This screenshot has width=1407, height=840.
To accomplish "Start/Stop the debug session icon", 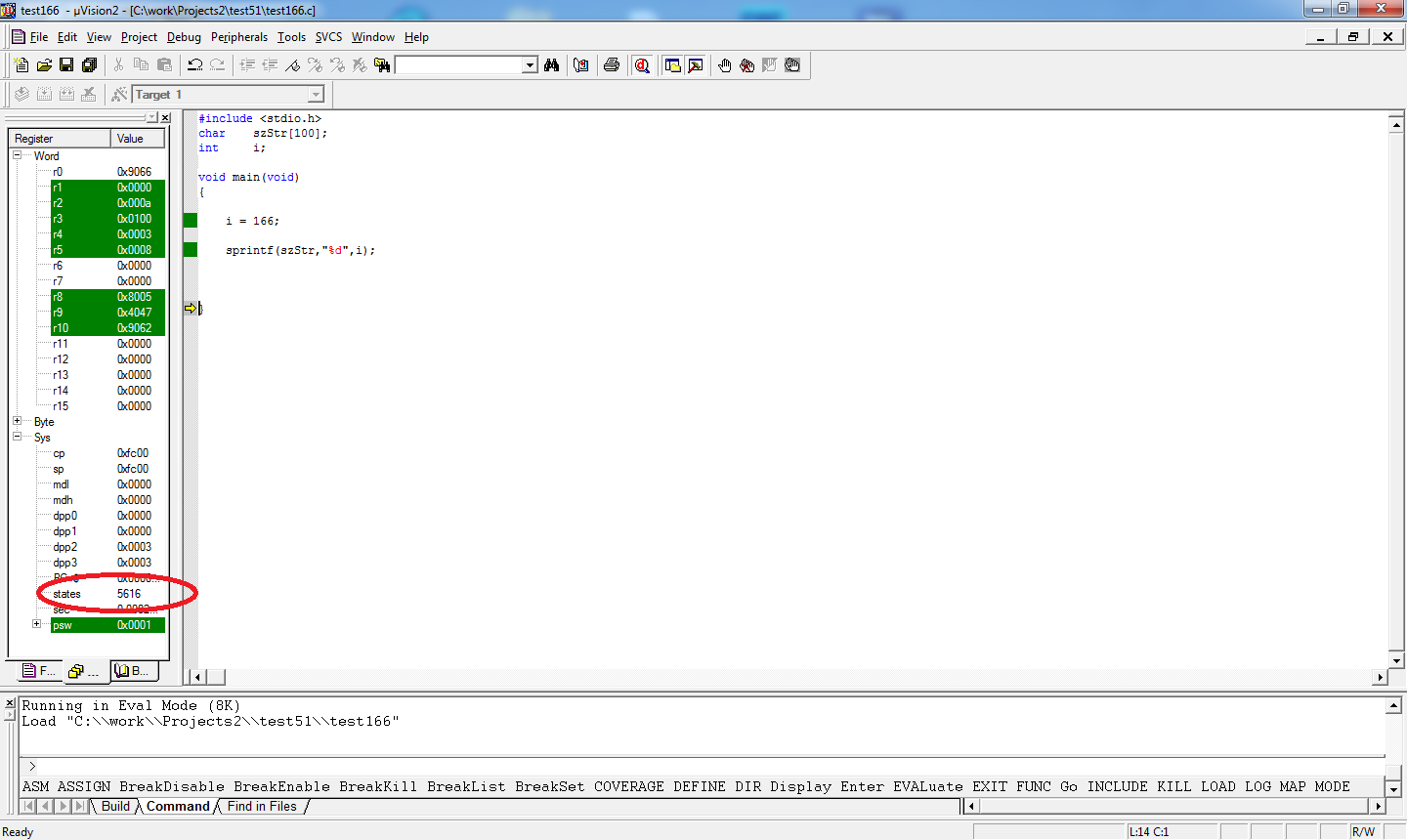I will [642, 65].
